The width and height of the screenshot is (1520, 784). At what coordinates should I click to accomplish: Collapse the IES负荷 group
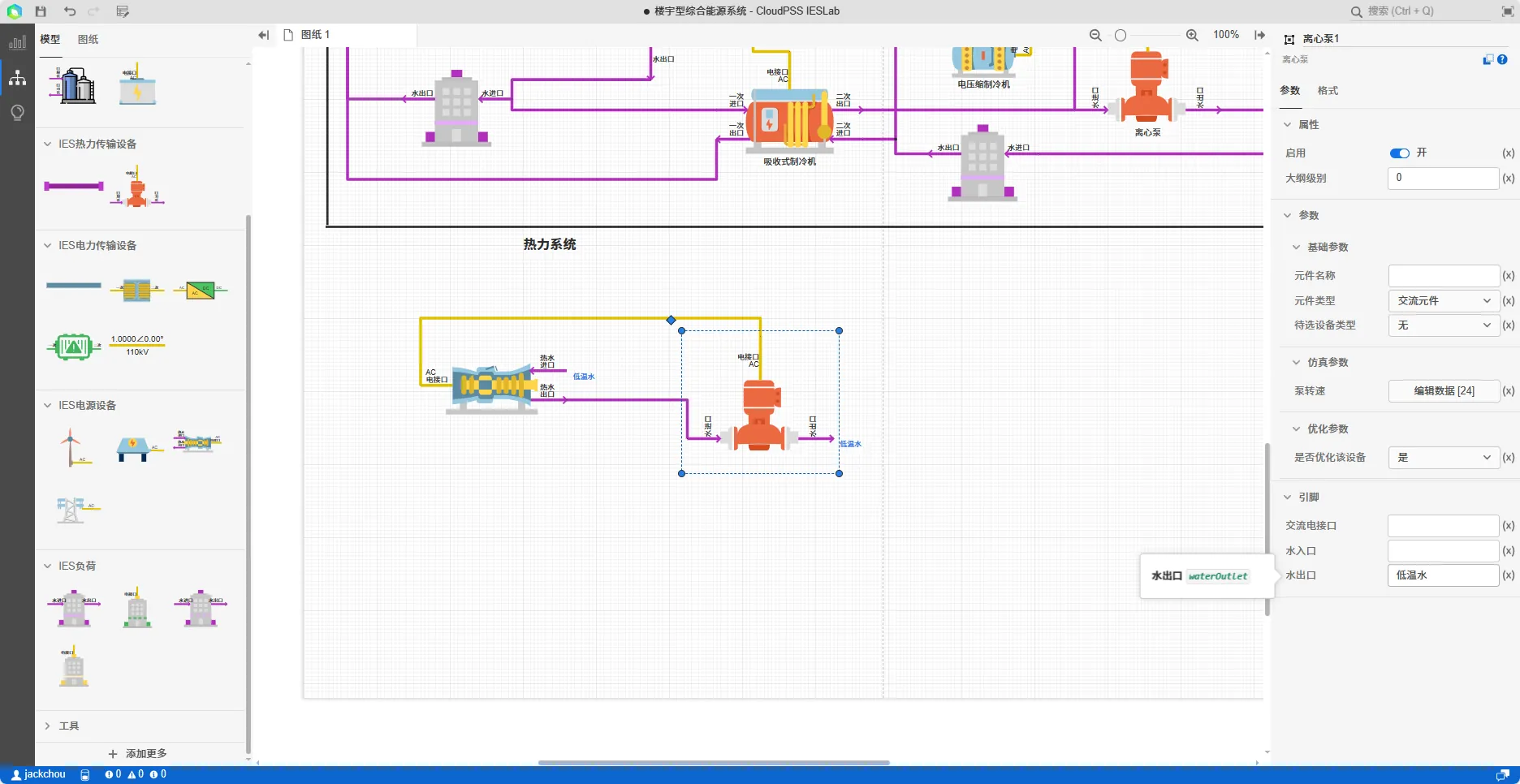[x=47, y=566]
